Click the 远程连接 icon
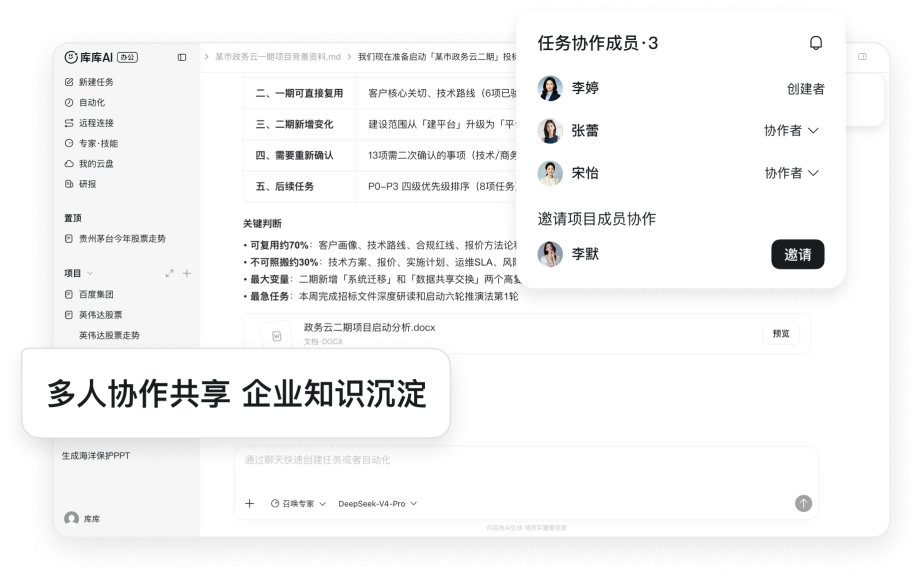The image size is (921, 577). coord(69,123)
